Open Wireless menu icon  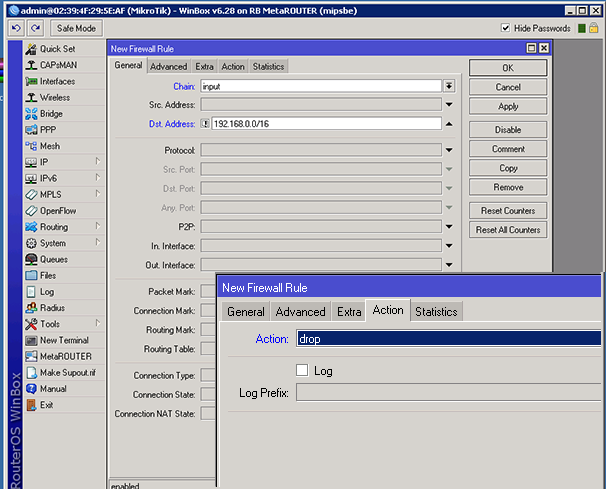[x=31, y=97]
